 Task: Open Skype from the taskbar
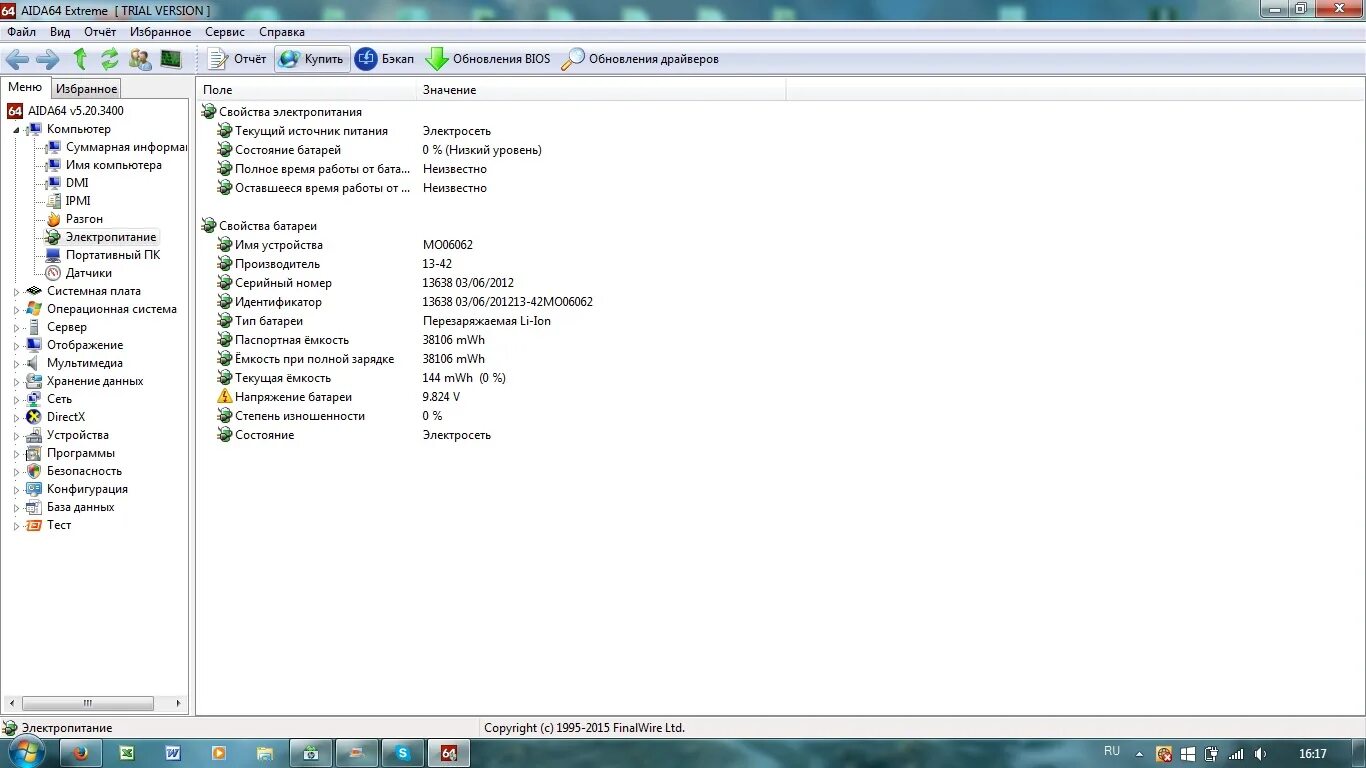point(402,753)
